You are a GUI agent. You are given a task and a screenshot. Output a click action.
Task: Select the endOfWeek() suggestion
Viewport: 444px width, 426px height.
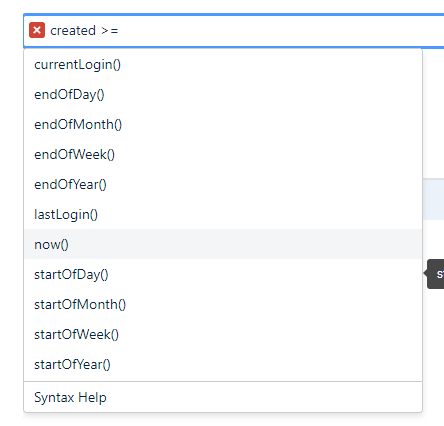(x=223, y=154)
